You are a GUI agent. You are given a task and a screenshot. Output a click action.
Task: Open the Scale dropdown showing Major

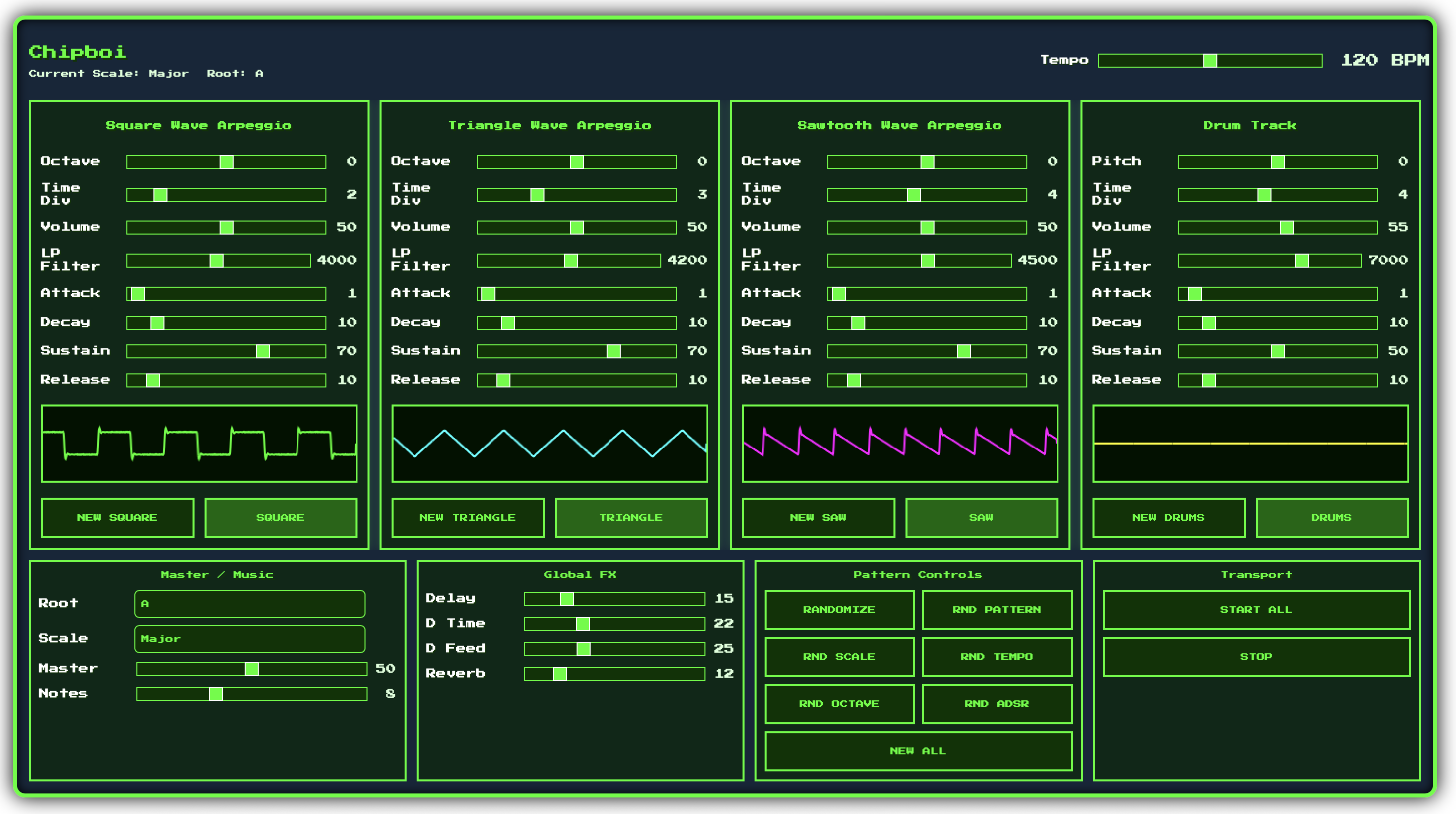[x=249, y=639]
